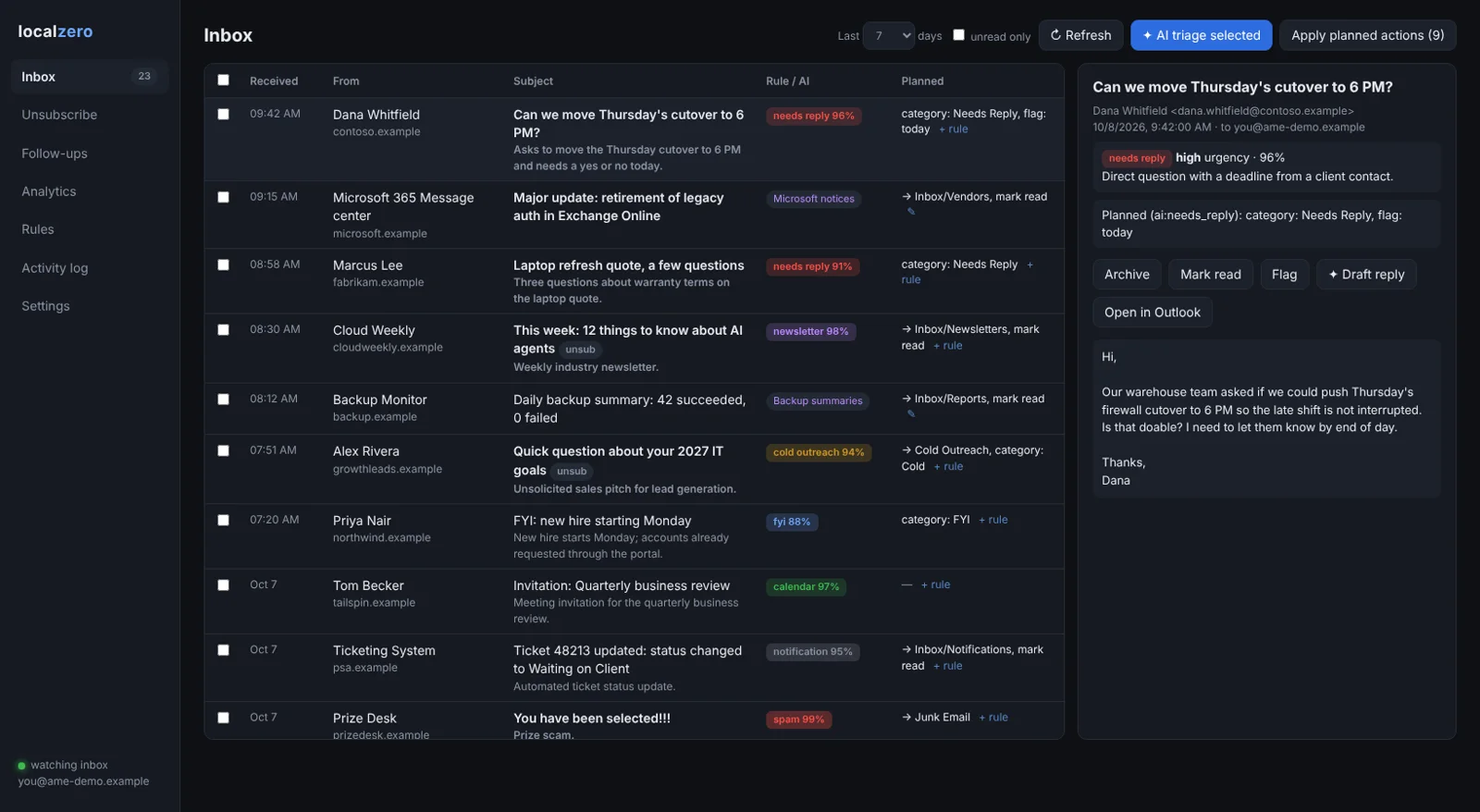Archive the open email
The height and width of the screenshot is (812, 1480).
click(x=1127, y=275)
